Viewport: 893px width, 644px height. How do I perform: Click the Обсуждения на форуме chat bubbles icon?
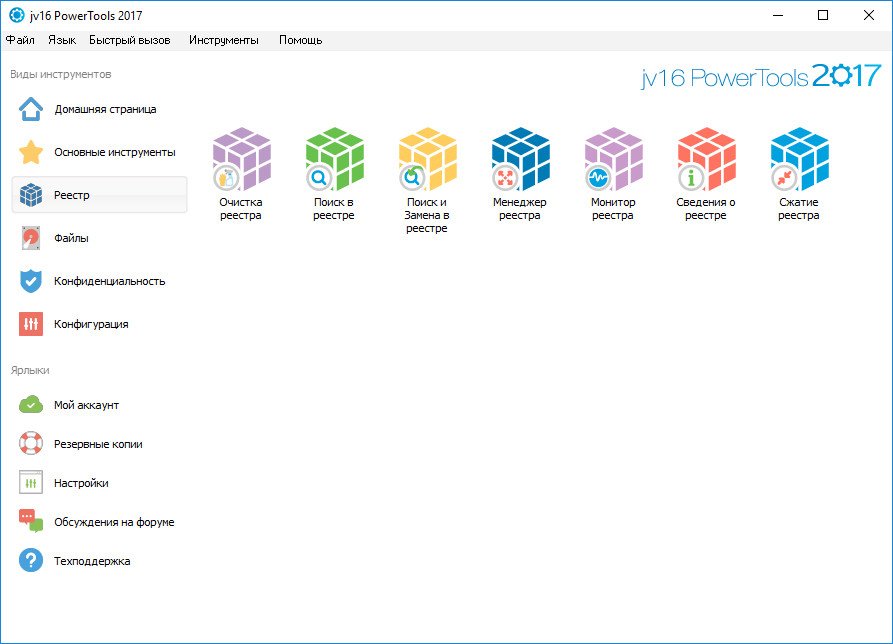tap(31, 521)
